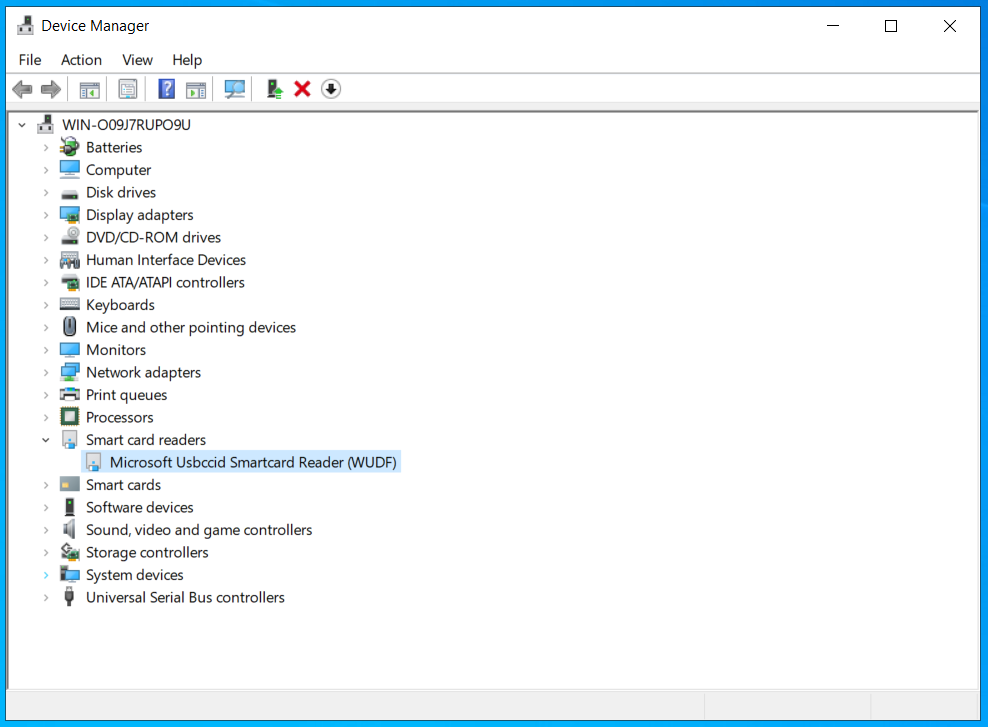The height and width of the screenshot is (727, 988).
Task: Click the red X Uninstall device icon
Action: pos(302,89)
